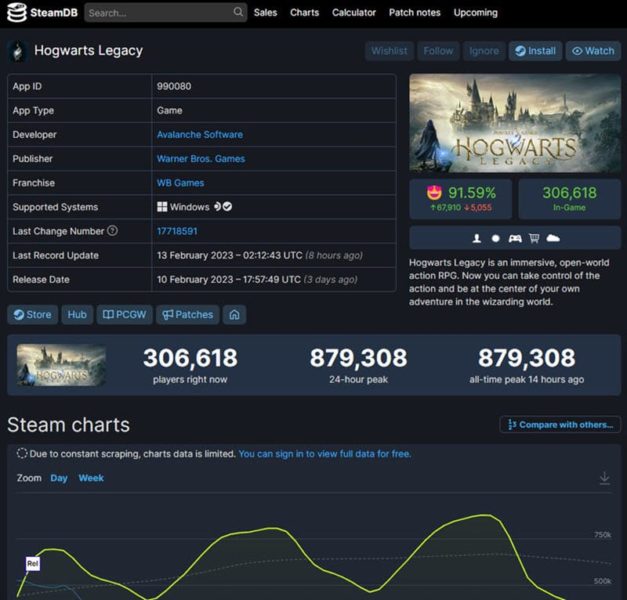Click the Install button
Image resolution: width=627 pixels, height=600 pixels.
coord(535,51)
